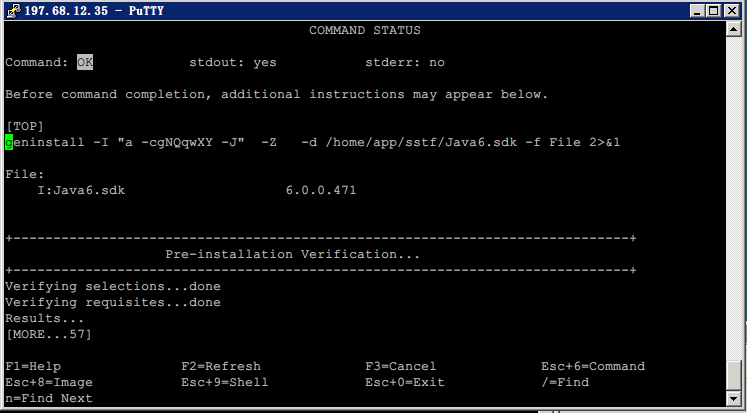Maximize the PuTTY terminal window

tap(714, 10)
